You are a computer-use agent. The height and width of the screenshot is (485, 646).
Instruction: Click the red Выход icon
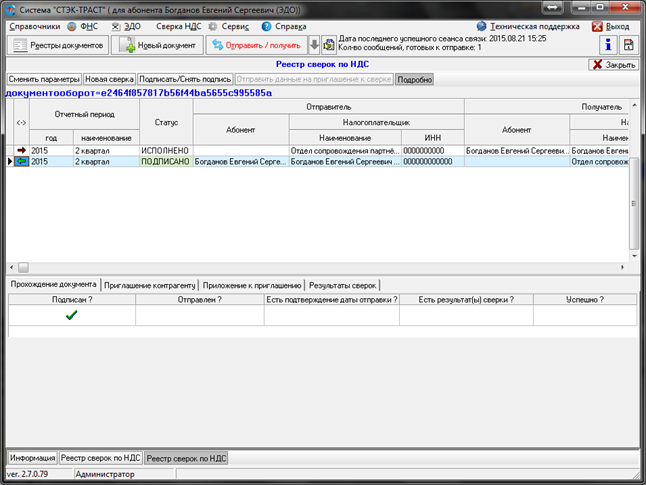tap(597, 26)
